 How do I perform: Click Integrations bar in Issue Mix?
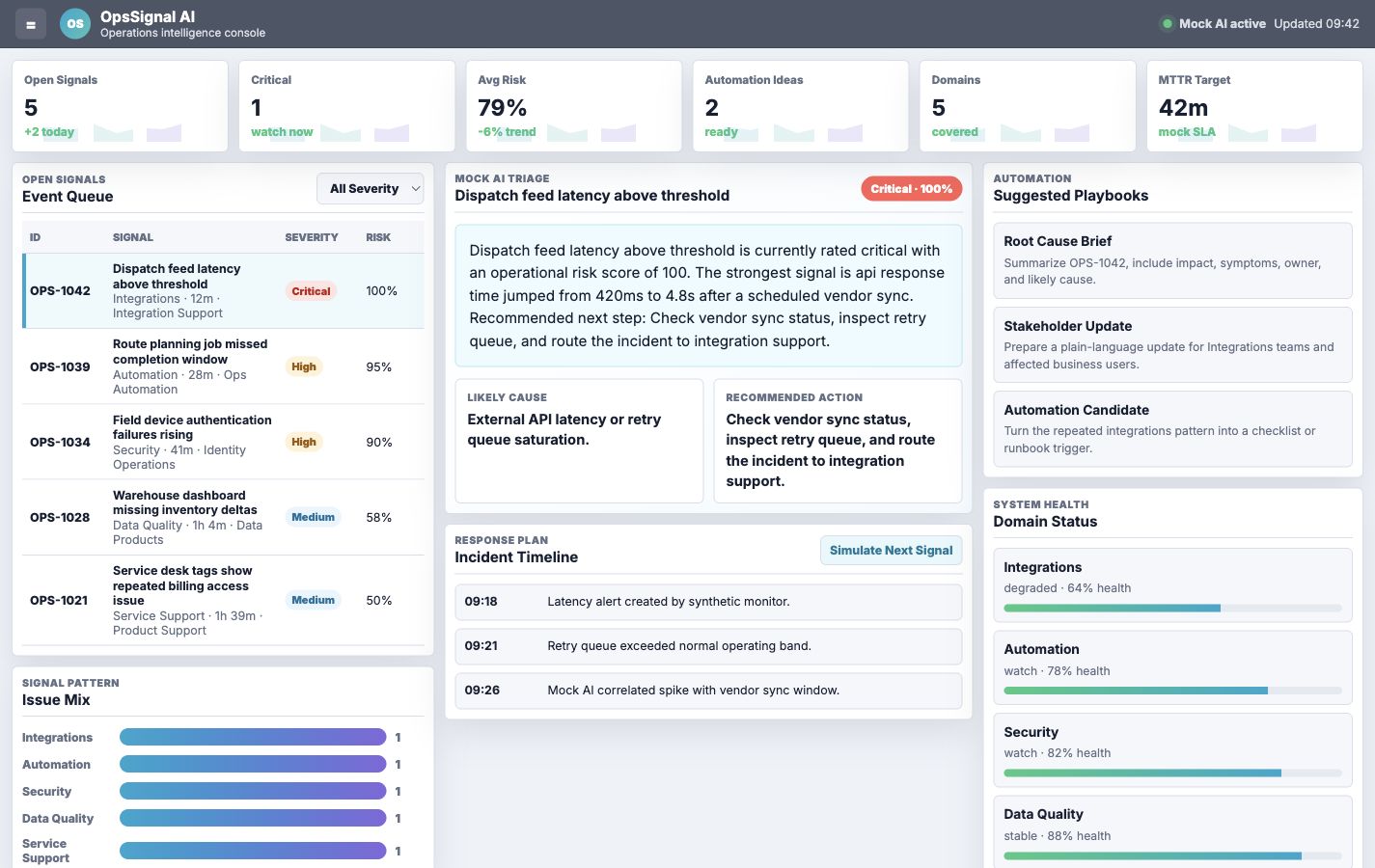(x=253, y=737)
